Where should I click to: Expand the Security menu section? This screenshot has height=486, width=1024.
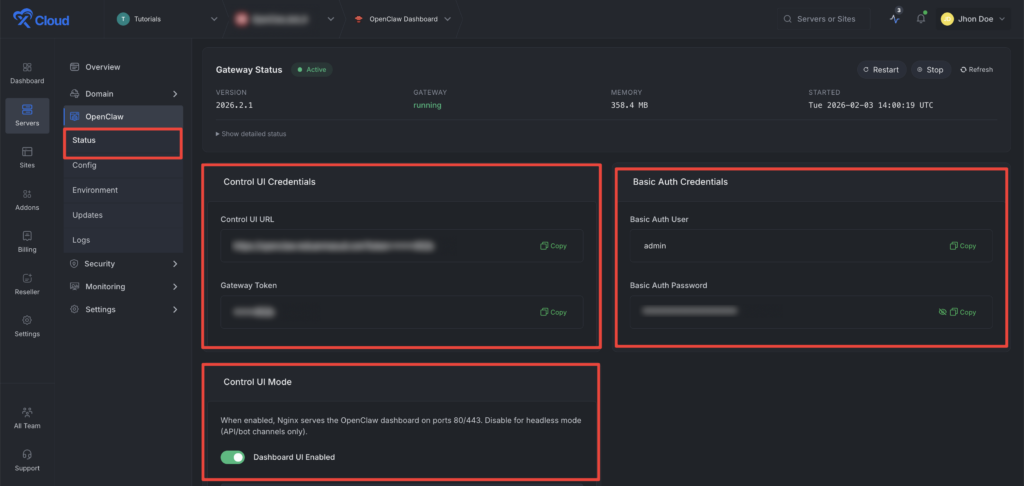pyautogui.click(x=123, y=264)
